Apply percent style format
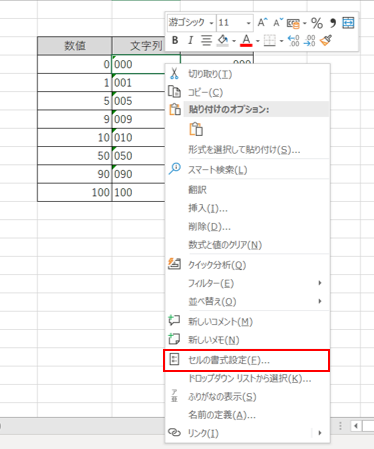This screenshot has height=449, width=374. [317, 23]
